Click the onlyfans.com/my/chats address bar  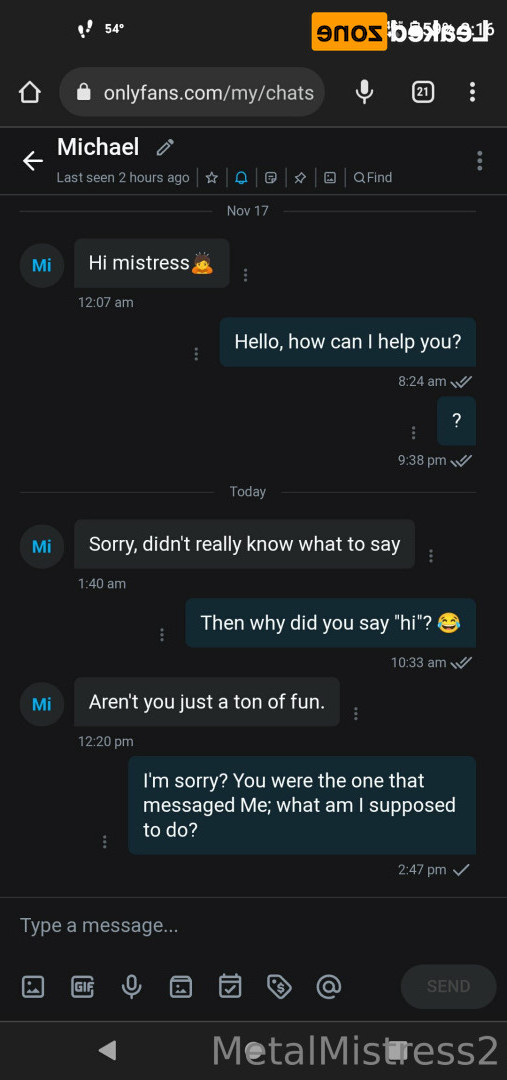(x=192, y=92)
